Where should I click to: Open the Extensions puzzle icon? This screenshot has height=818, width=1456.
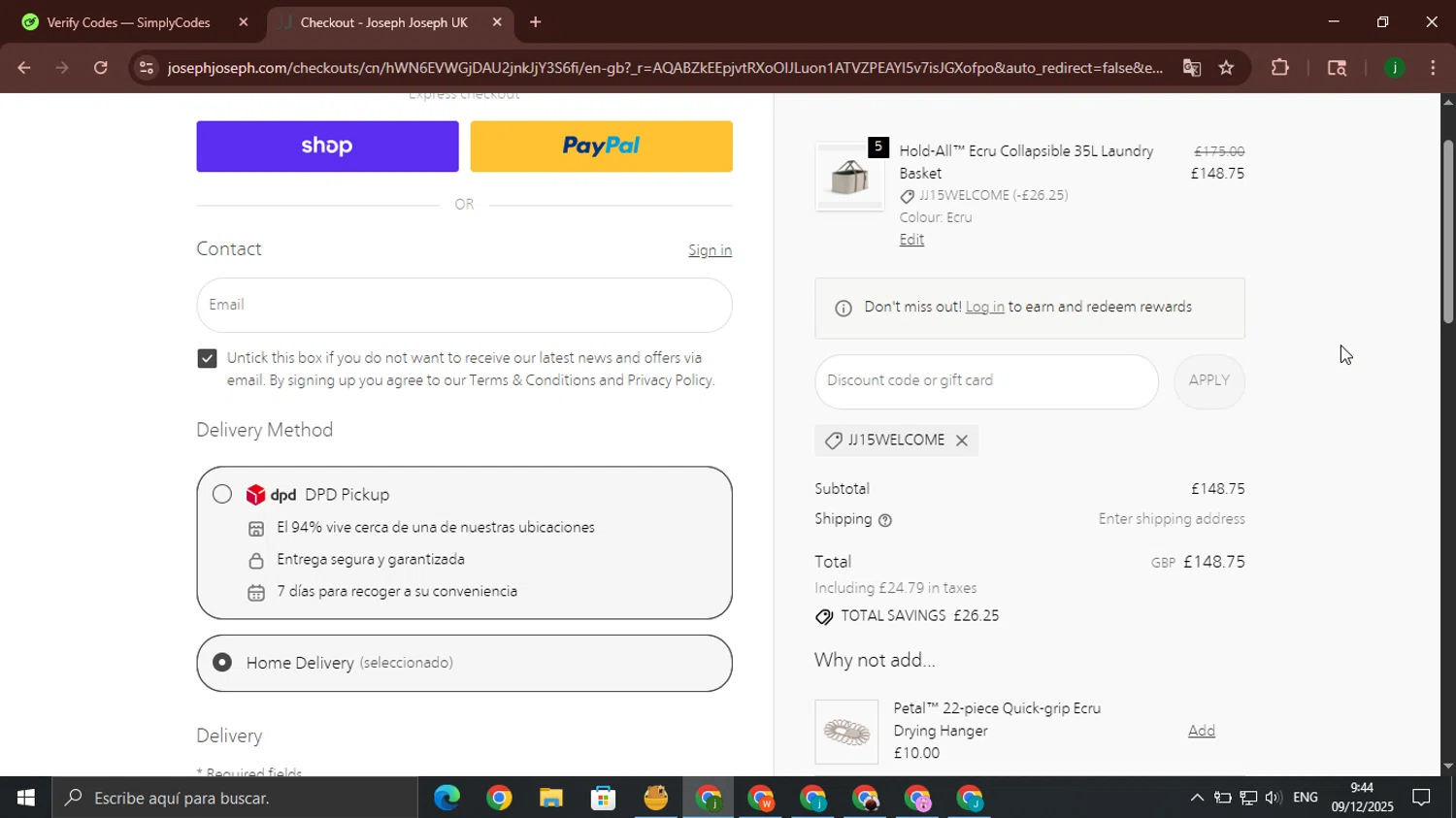(x=1280, y=68)
